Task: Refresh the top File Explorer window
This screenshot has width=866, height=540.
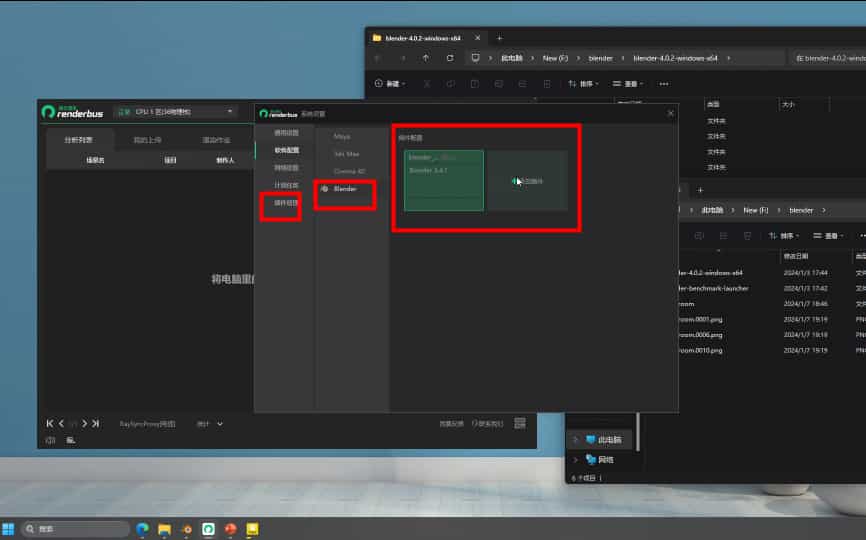Action: tap(450, 58)
